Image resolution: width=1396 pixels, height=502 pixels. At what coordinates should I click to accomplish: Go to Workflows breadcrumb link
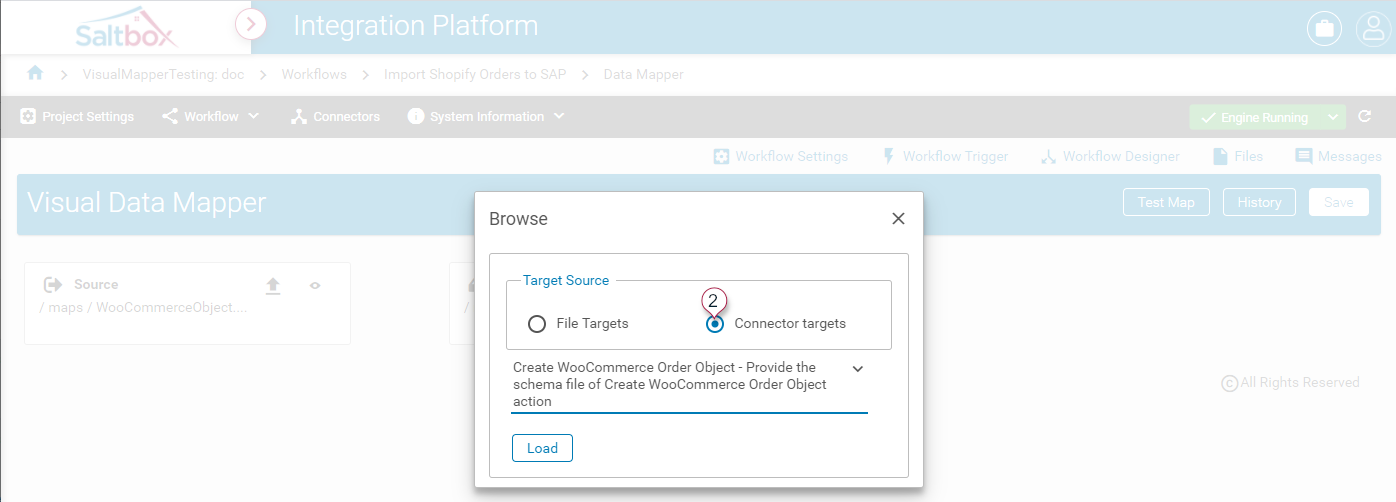pos(314,74)
